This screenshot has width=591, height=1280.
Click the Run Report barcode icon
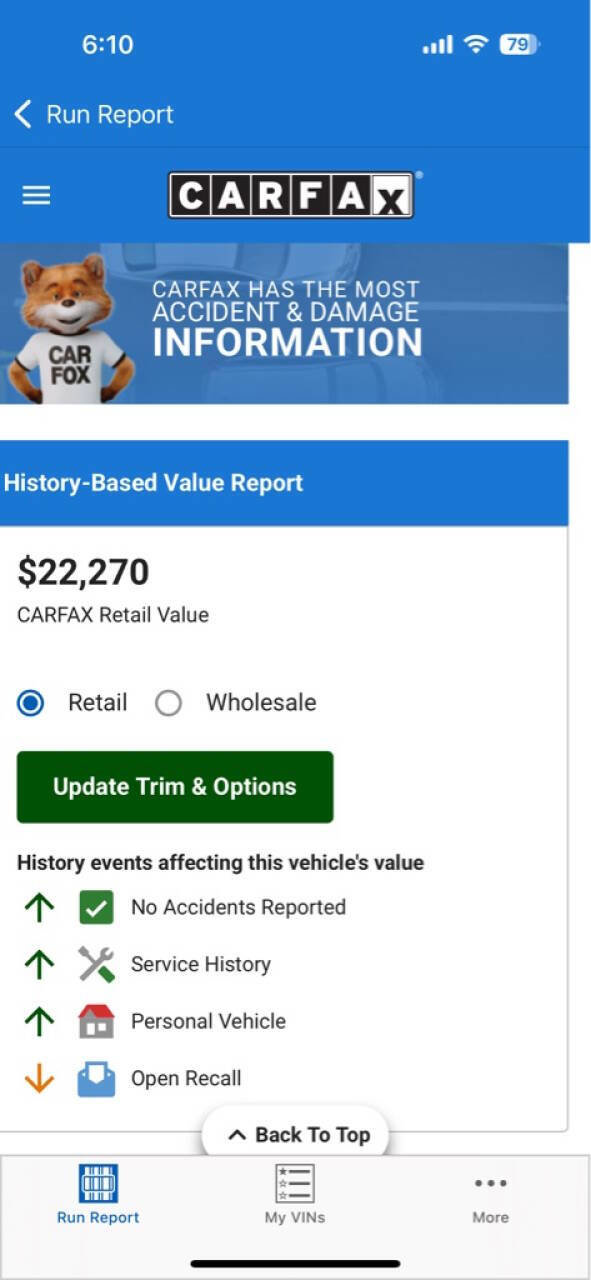(96, 1184)
